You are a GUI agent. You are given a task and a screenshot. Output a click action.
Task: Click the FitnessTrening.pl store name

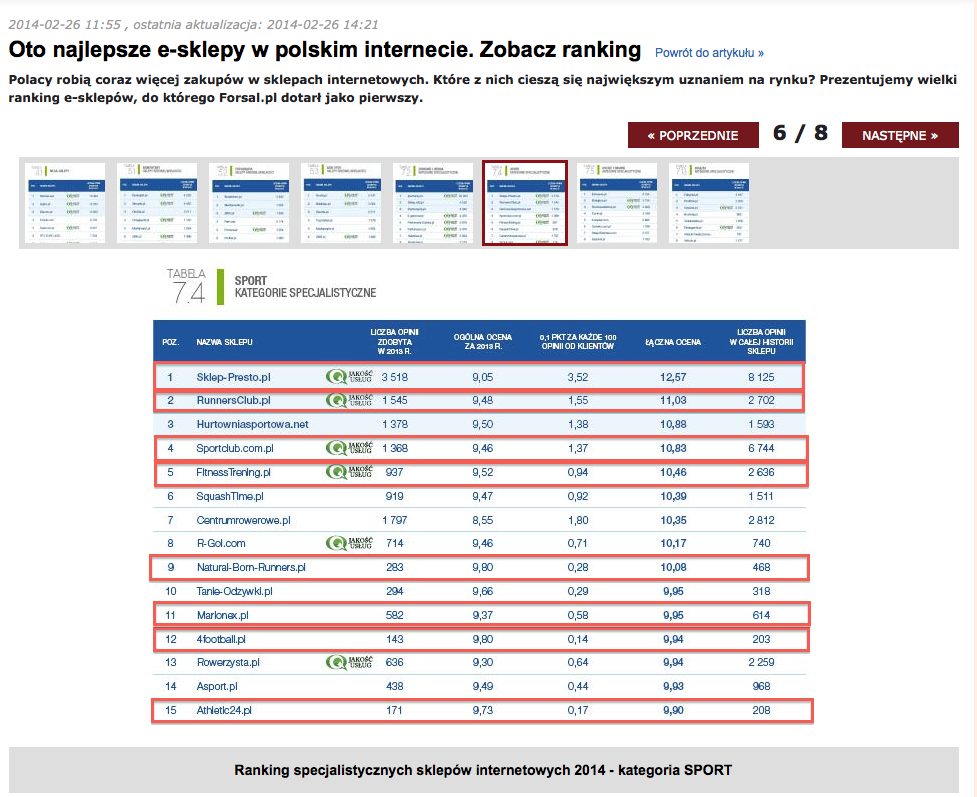233,472
